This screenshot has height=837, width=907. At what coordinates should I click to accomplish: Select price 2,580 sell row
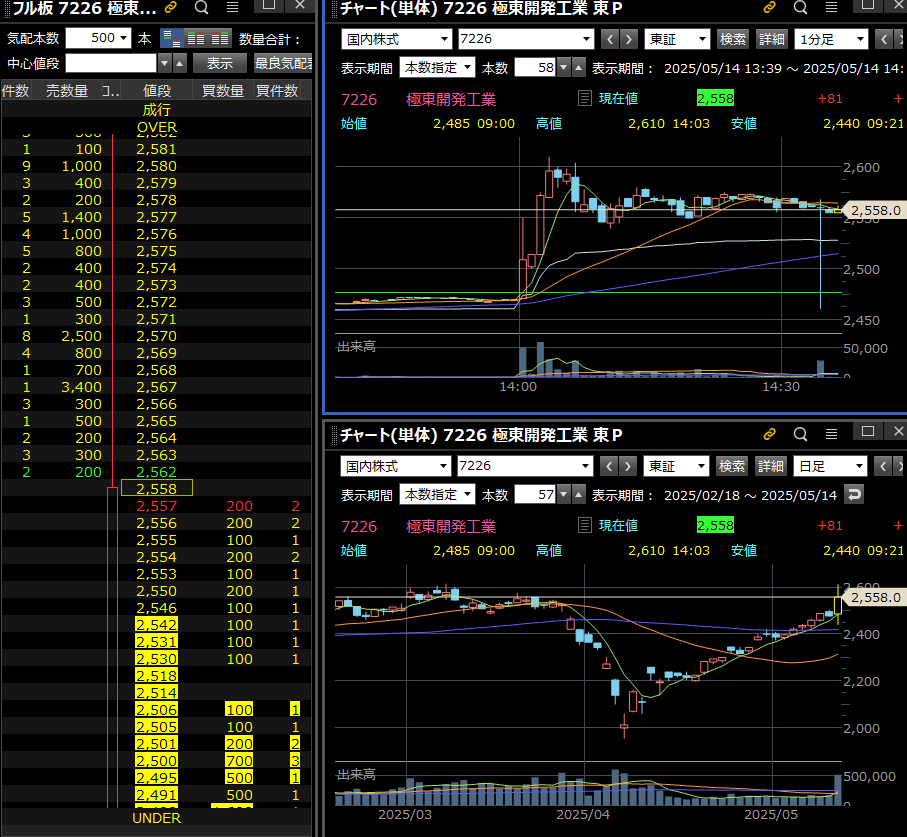[x=157, y=166]
